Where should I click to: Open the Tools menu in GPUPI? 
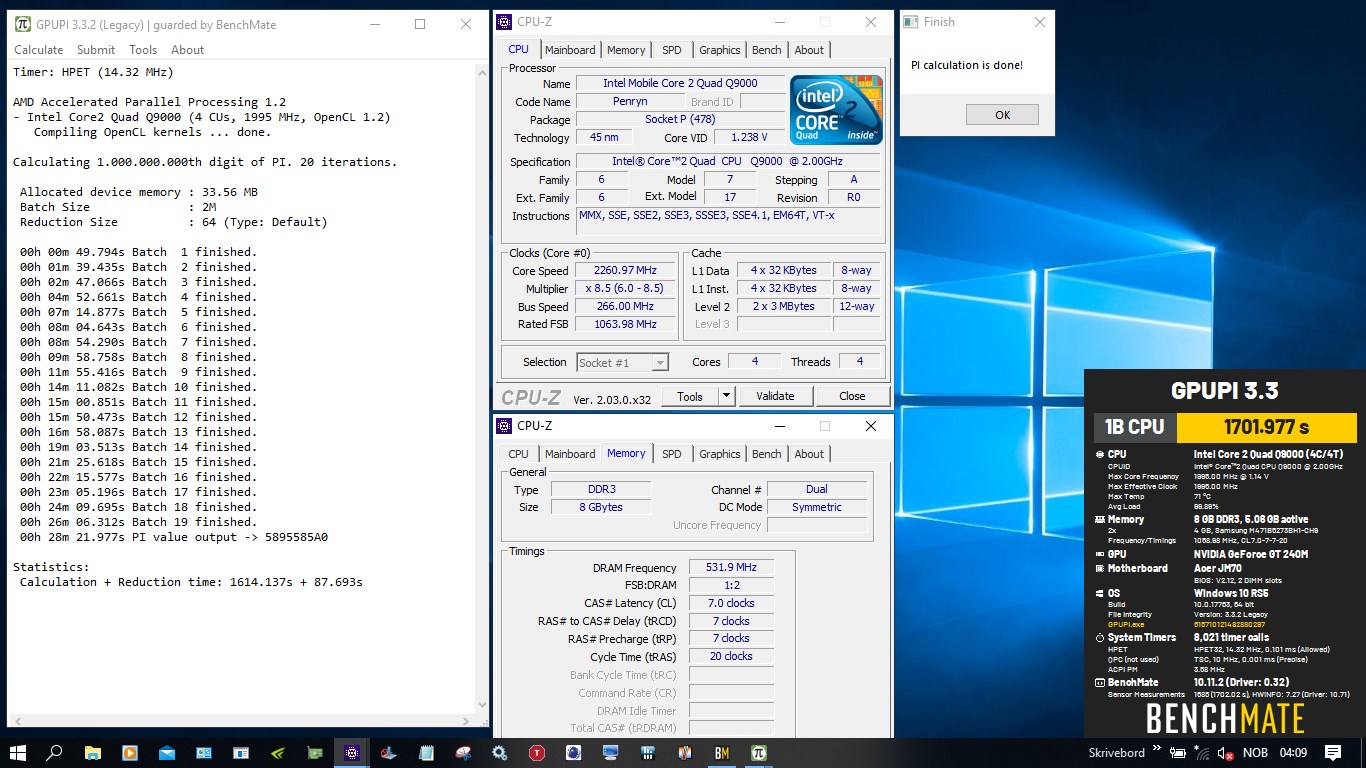(x=143, y=50)
